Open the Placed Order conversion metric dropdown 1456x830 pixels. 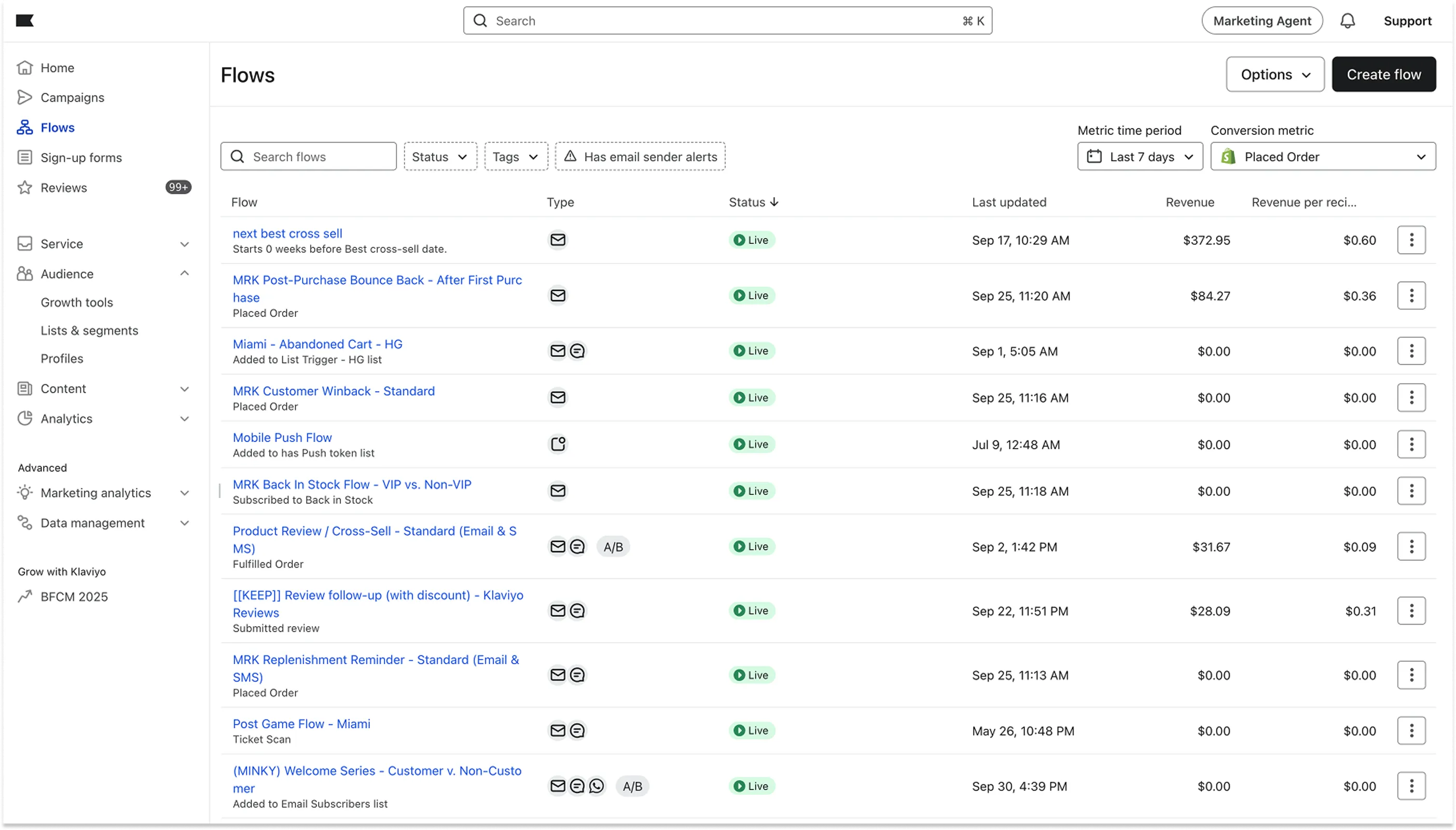tap(1323, 157)
